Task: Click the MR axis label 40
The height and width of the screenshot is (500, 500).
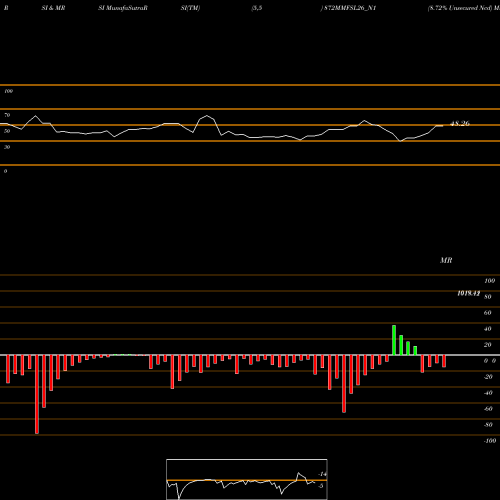Action: tap(488, 329)
